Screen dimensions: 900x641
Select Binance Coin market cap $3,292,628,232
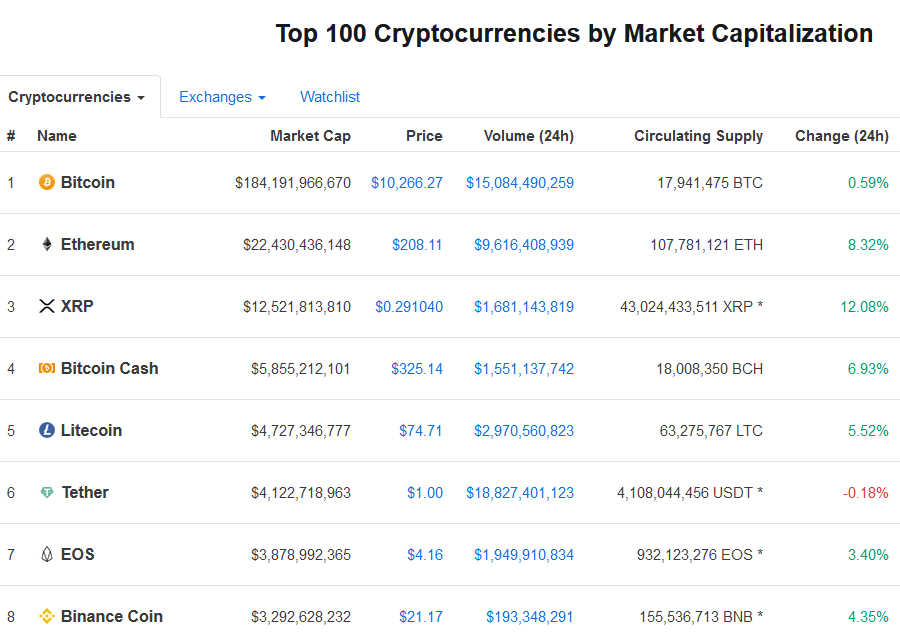[x=301, y=617]
